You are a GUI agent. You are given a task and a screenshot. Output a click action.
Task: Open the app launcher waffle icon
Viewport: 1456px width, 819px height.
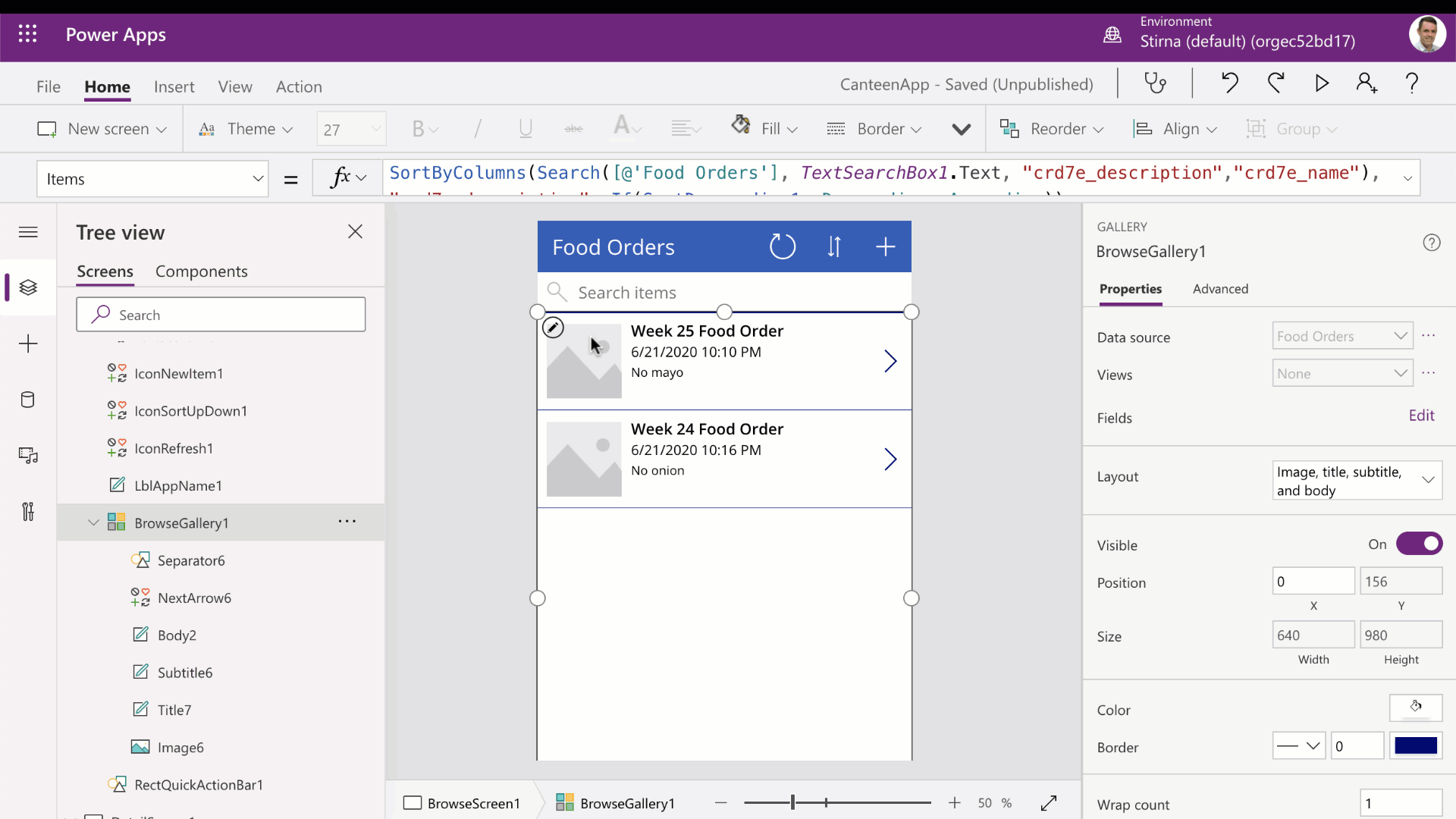pyautogui.click(x=28, y=34)
